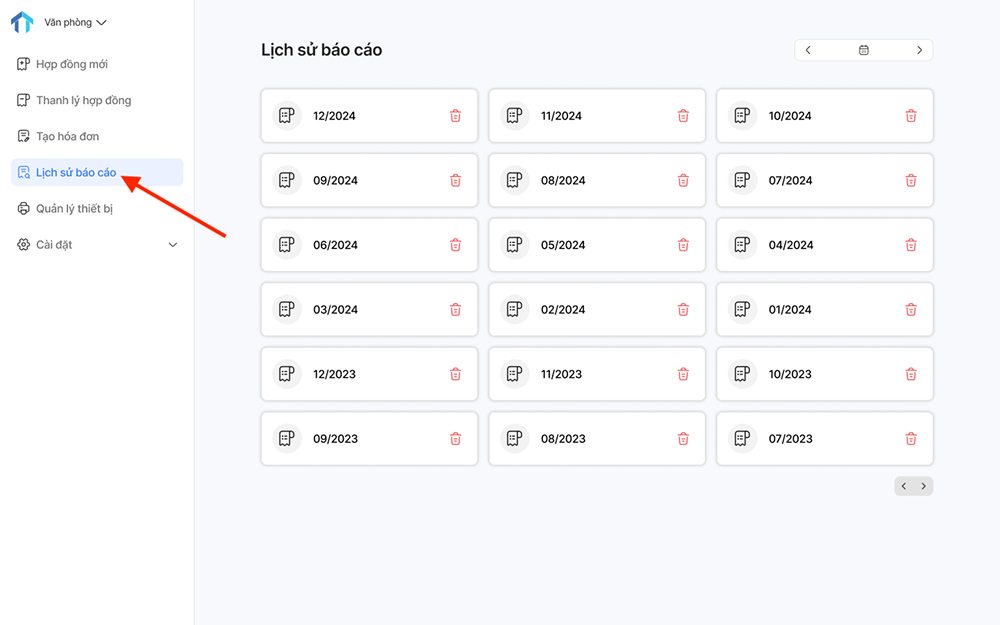The width and height of the screenshot is (1000, 625).
Task: Go to next date range in picker
Action: pyautogui.click(x=920, y=50)
